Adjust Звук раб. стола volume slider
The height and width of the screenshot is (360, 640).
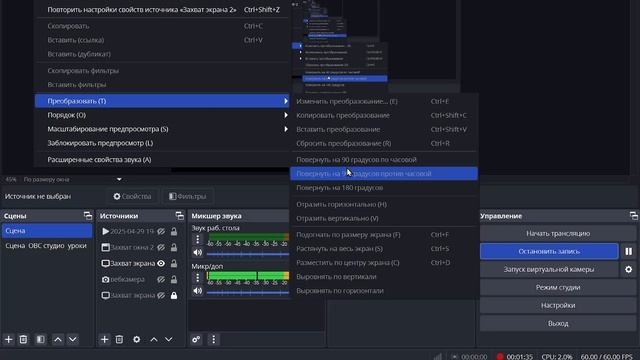(248, 254)
